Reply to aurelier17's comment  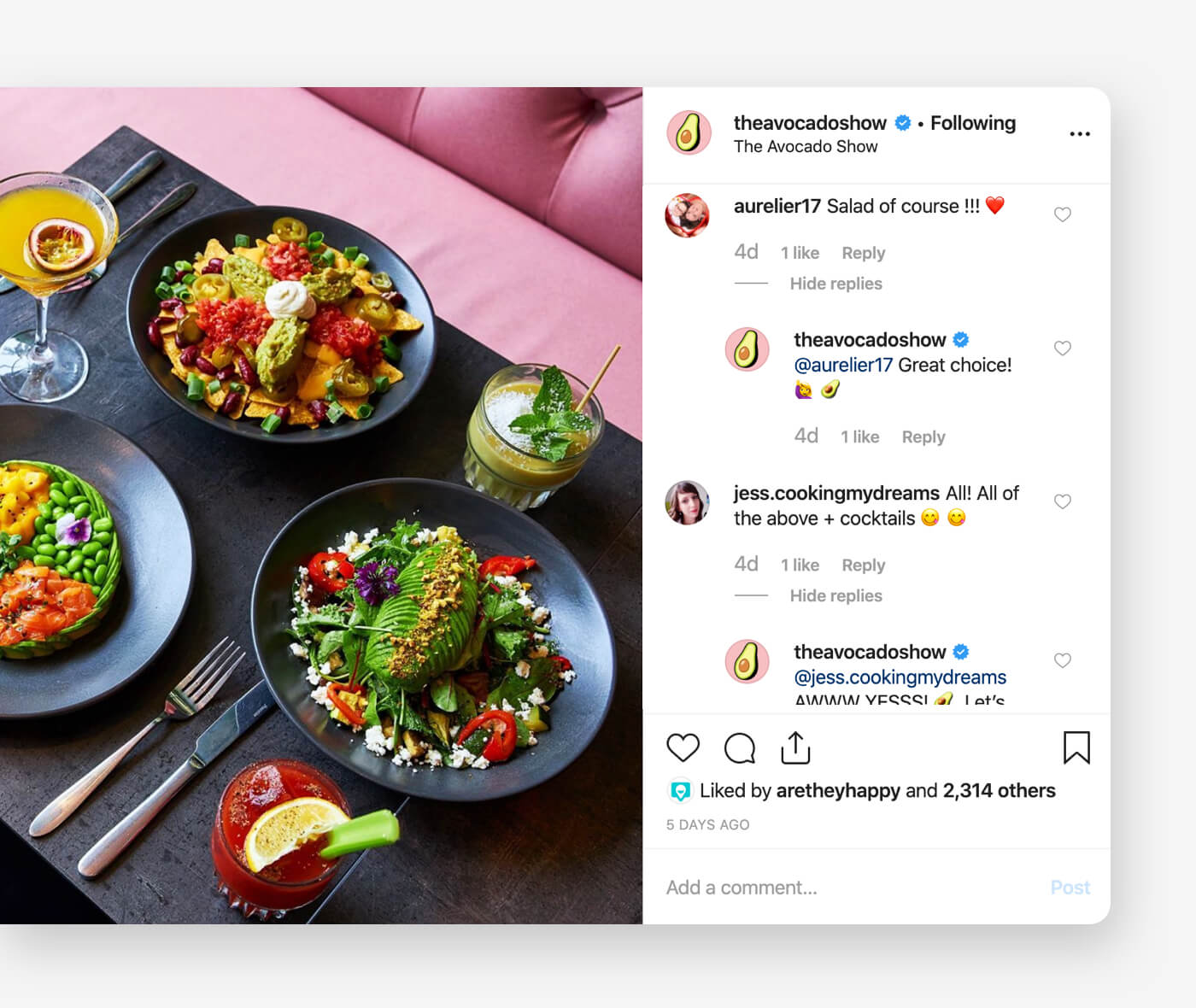(x=864, y=253)
